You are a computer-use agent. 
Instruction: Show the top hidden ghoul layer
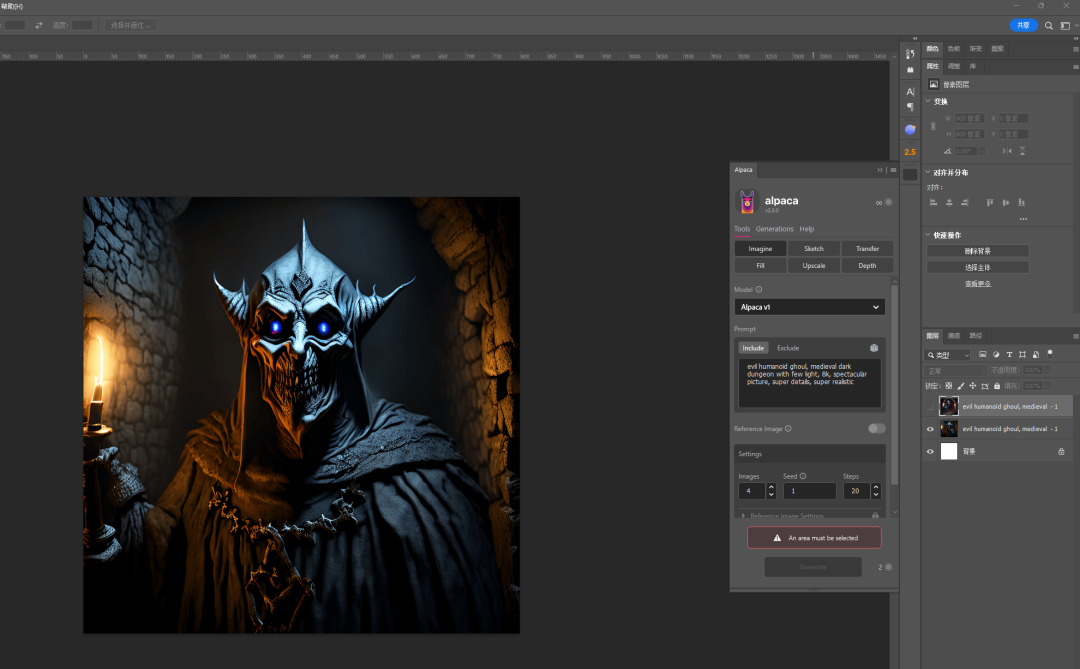click(930, 406)
